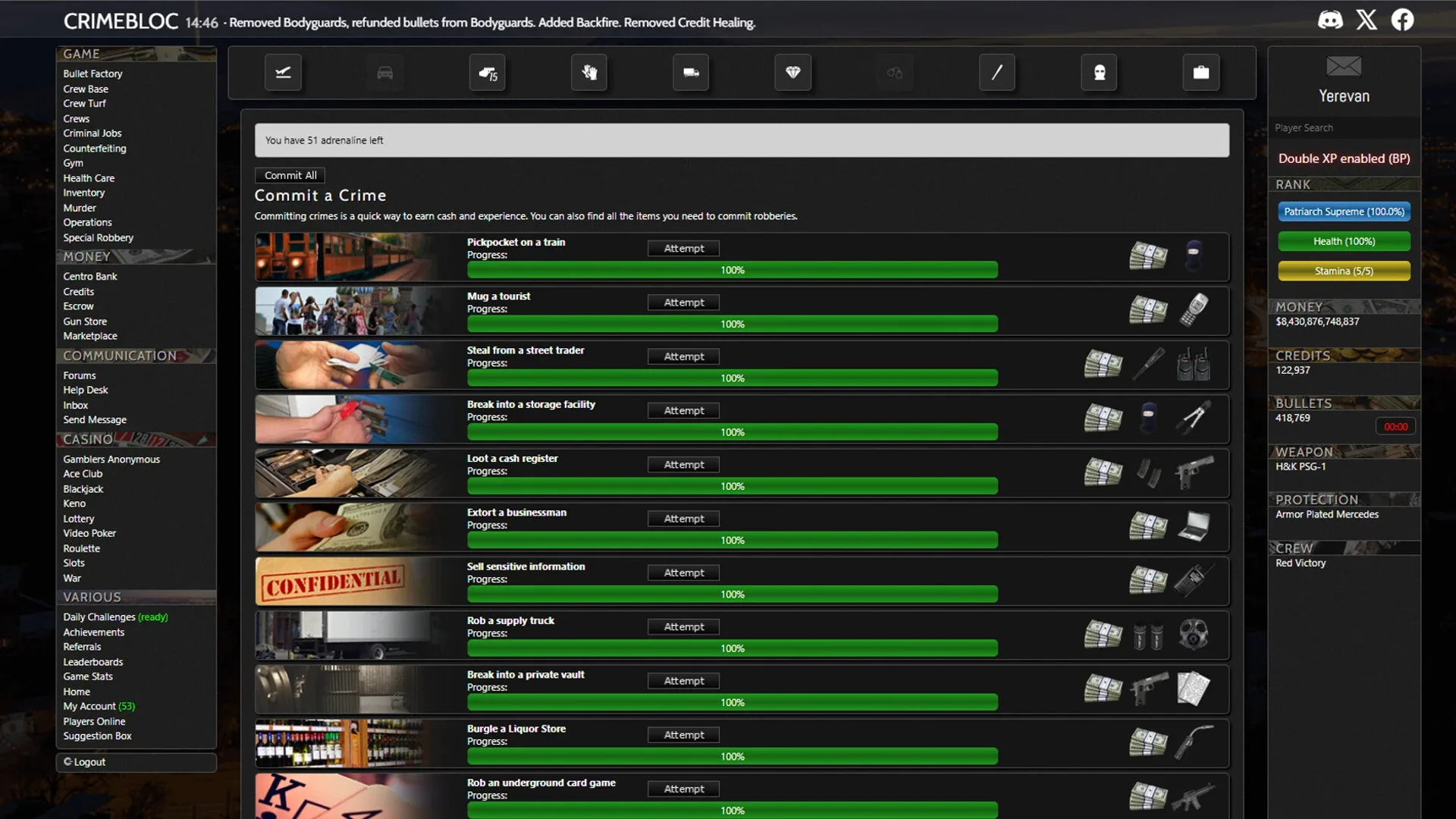Screen dimensions: 1456x819
Task: Click the diamond heist toolbar icon
Action: point(792,72)
